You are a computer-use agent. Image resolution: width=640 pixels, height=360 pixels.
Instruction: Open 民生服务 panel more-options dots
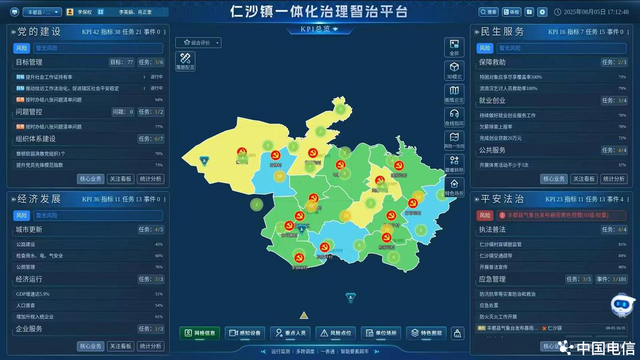click(x=628, y=32)
